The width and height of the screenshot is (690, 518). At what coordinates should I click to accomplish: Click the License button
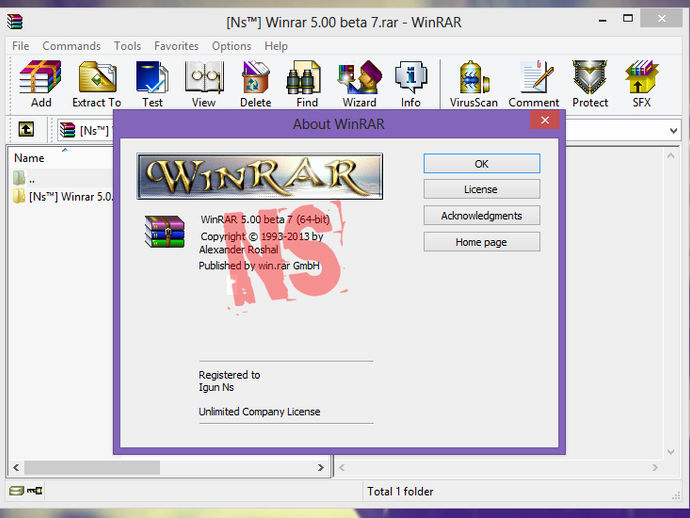click(481, 189)
